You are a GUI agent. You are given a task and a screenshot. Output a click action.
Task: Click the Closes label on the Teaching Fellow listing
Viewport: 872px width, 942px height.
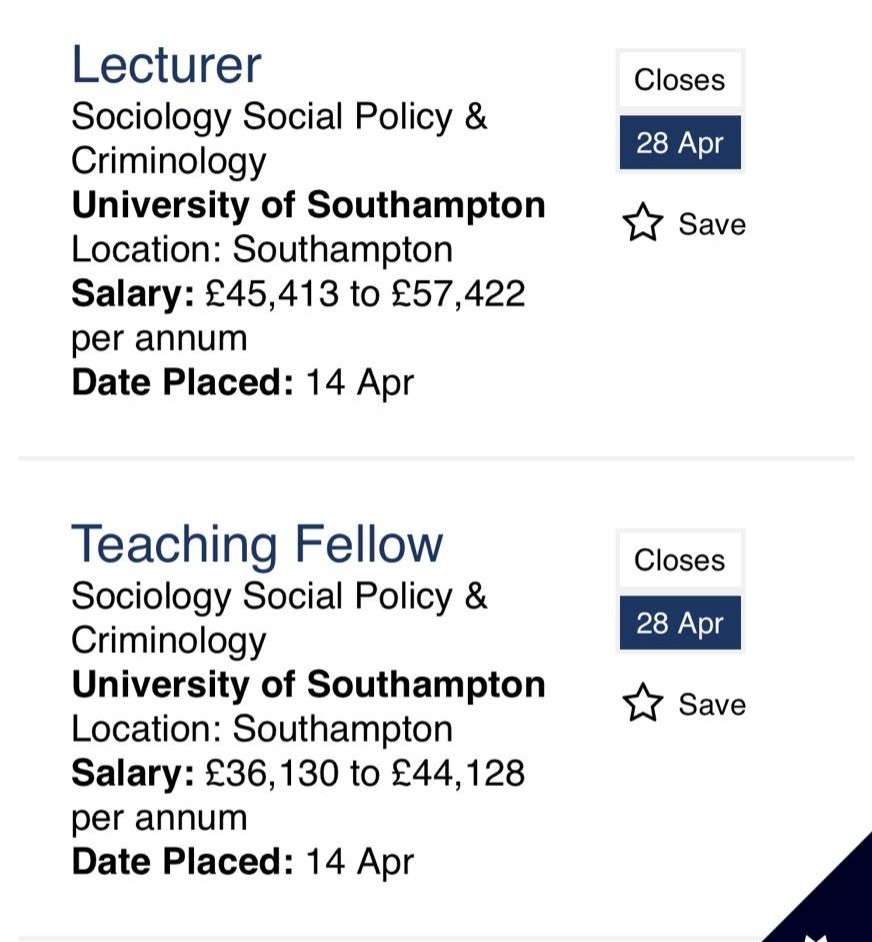(x=679, y=560)
